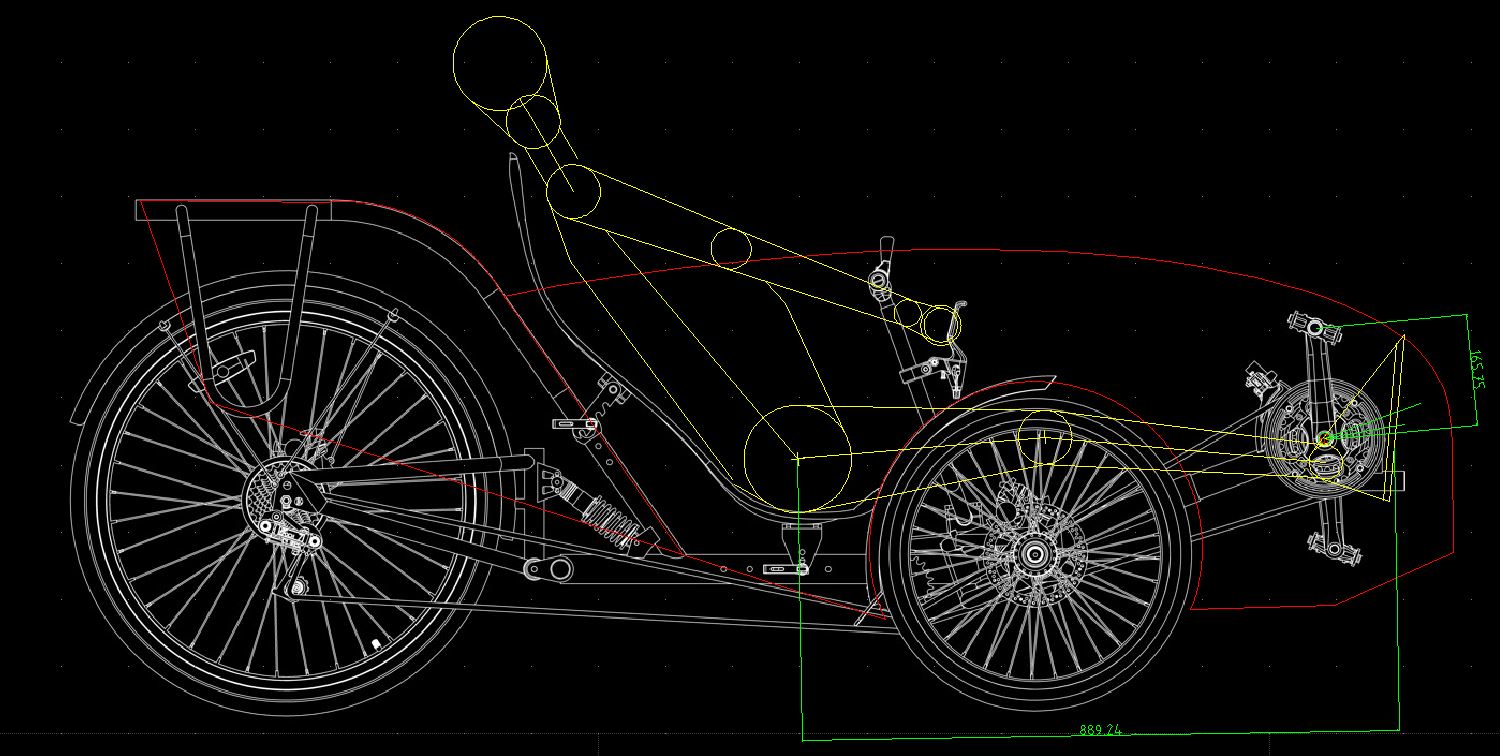Select the large yellow head circle
This screenshot has height=756, width=1500.
coord(500,63)
